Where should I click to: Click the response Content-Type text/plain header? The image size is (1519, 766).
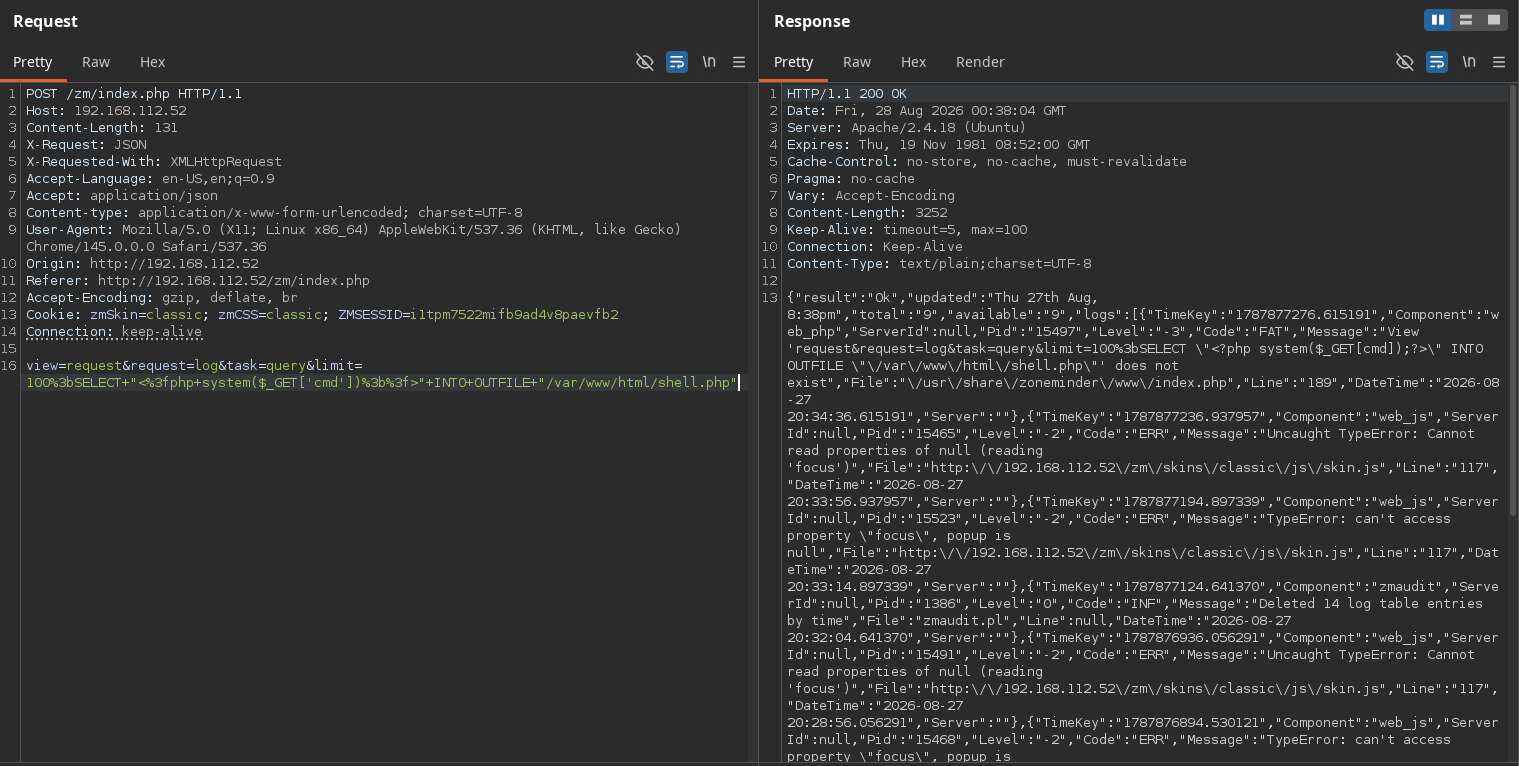click(x=939, y=264)
